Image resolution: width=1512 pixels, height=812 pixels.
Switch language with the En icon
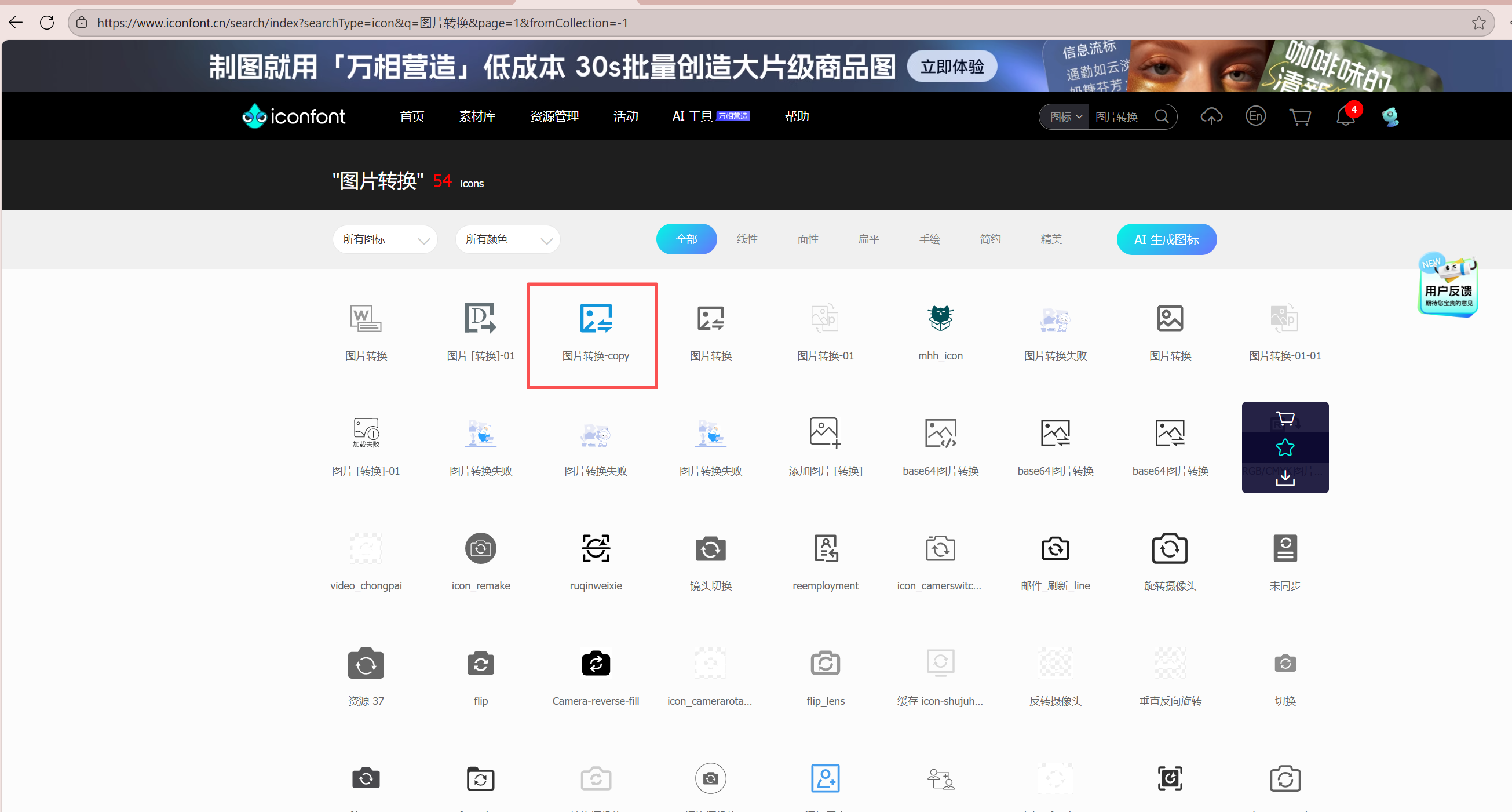pos(1255,116)
